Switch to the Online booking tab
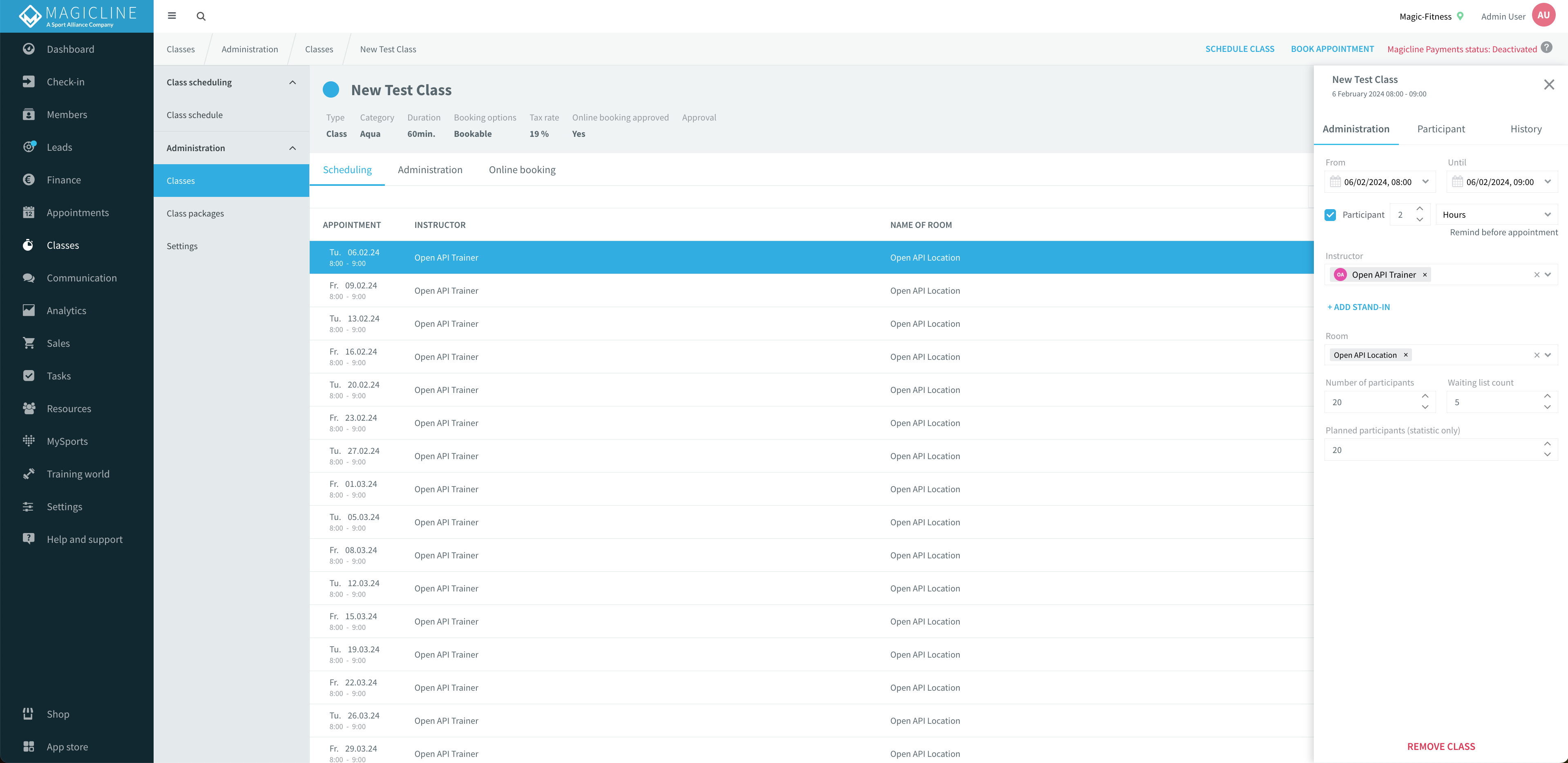This screenshot has height=763, width=1568. click(x=522, y=170)
